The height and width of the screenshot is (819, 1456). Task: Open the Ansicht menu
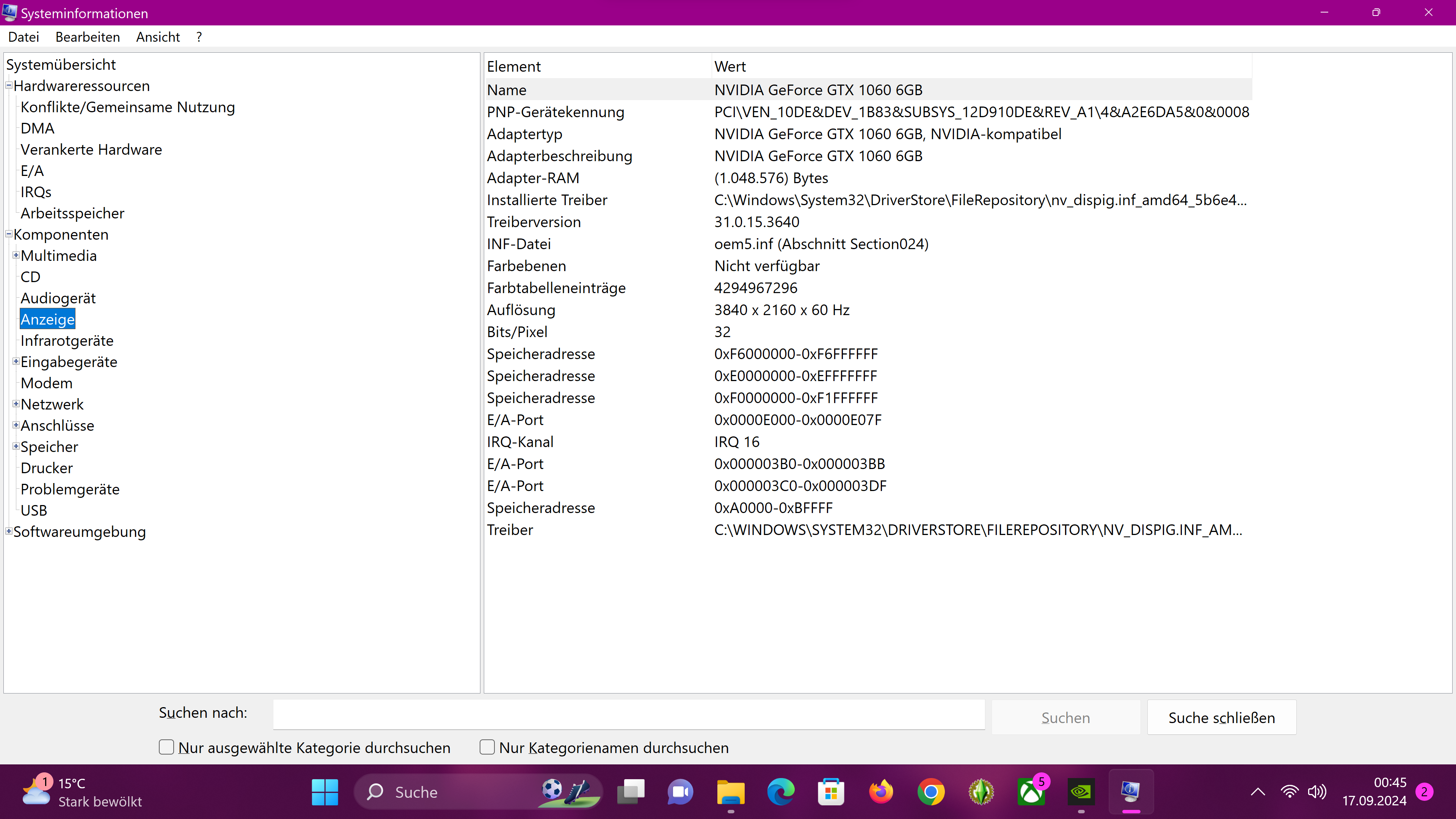[x=157, y=37]
